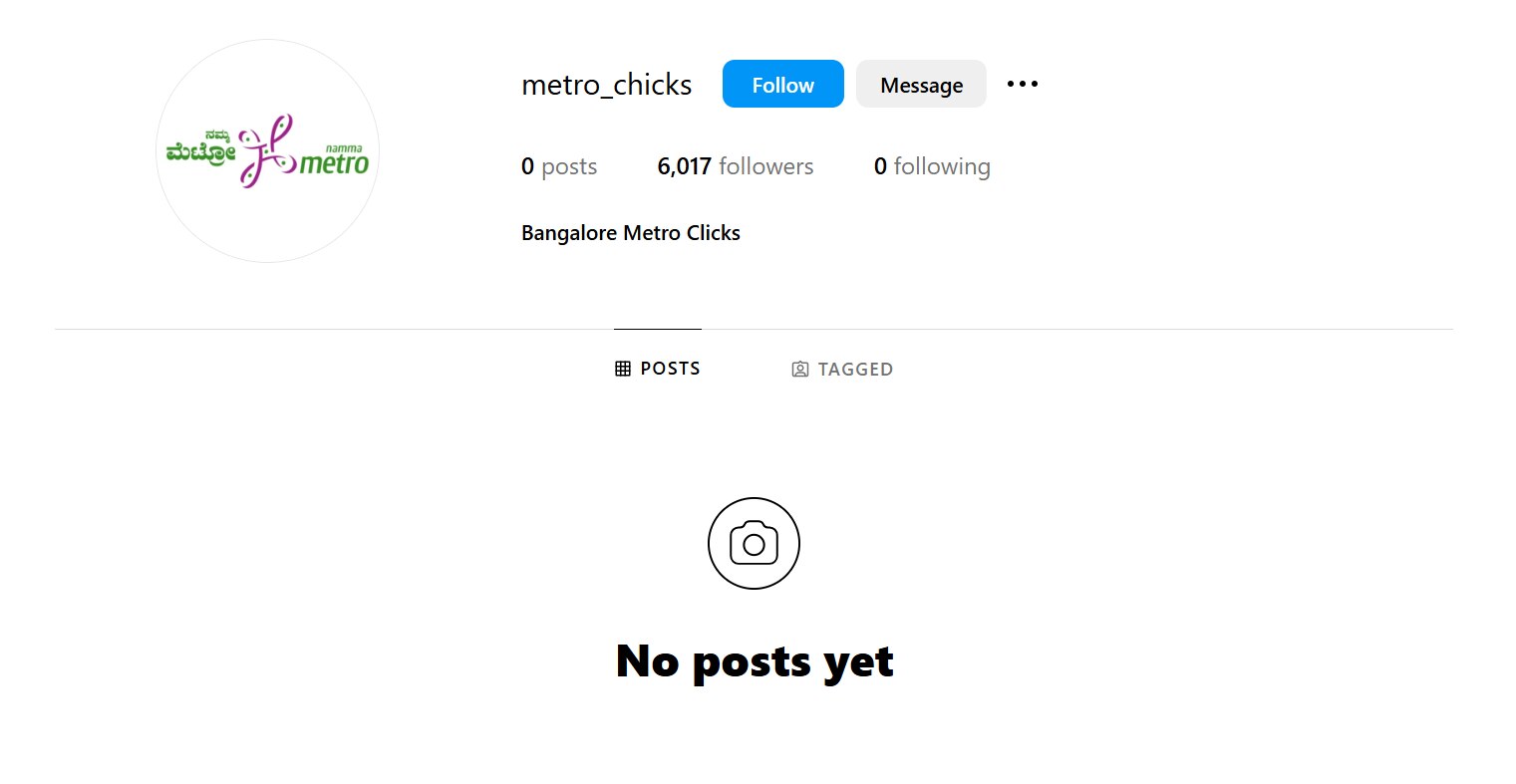Click the tagged person icon
Image resolution: width=1516 pixels, height=784 pixels.
pos(799,370)
